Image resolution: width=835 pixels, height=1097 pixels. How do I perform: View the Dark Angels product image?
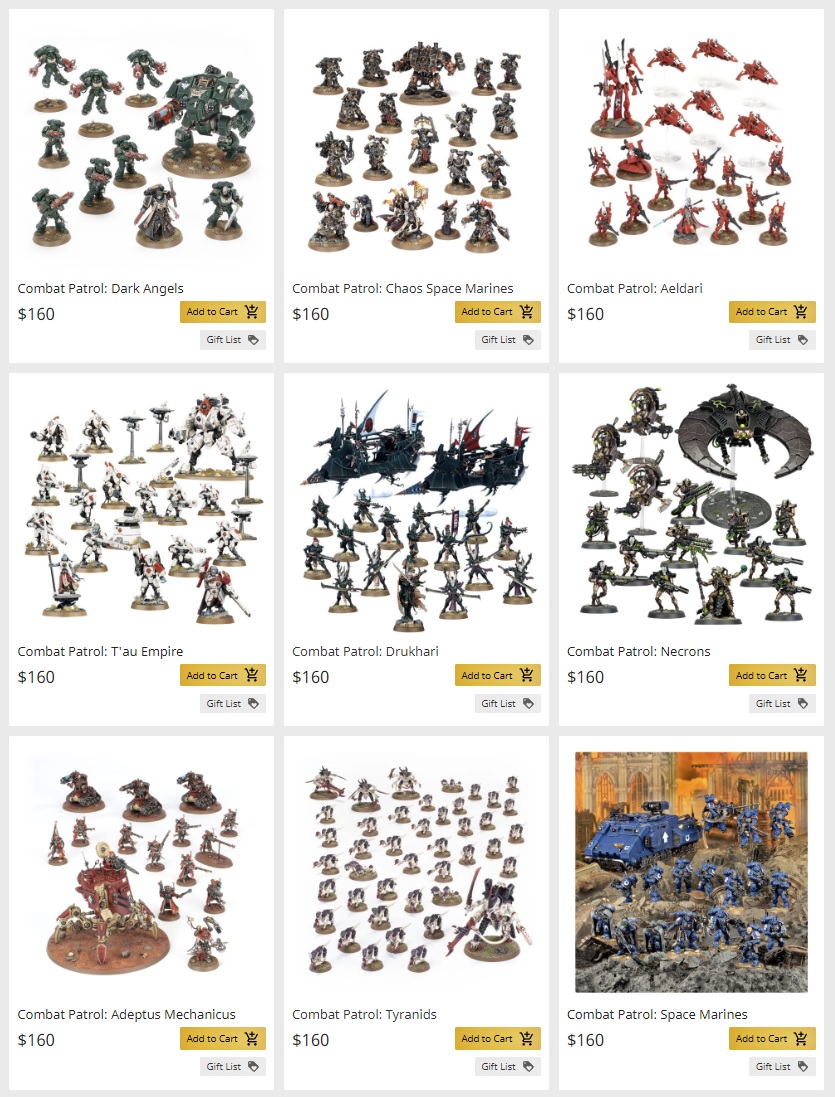[x=142, y=143]
